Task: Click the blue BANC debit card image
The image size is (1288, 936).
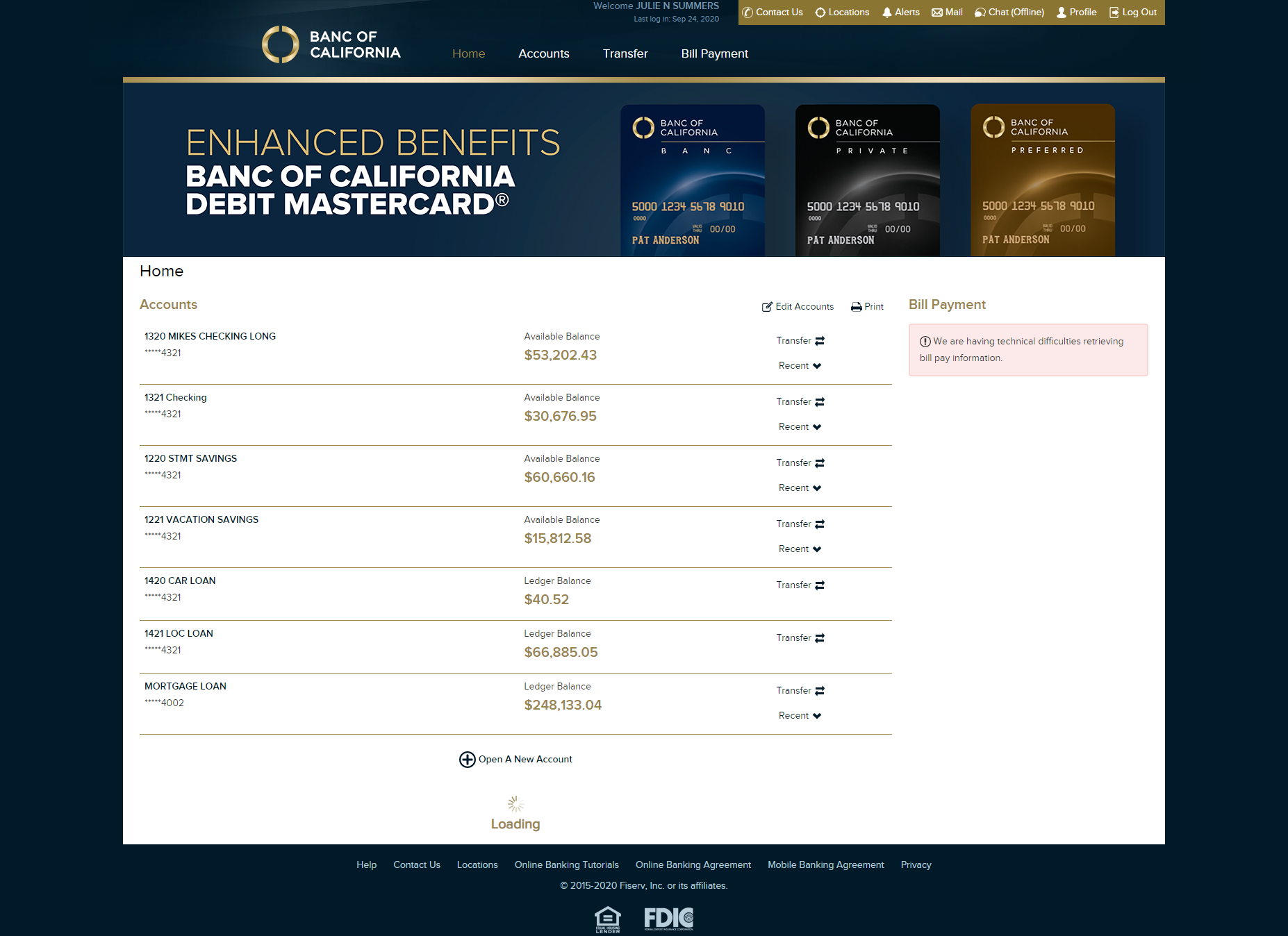Action: pyautogui.click(x=693, y=181)
